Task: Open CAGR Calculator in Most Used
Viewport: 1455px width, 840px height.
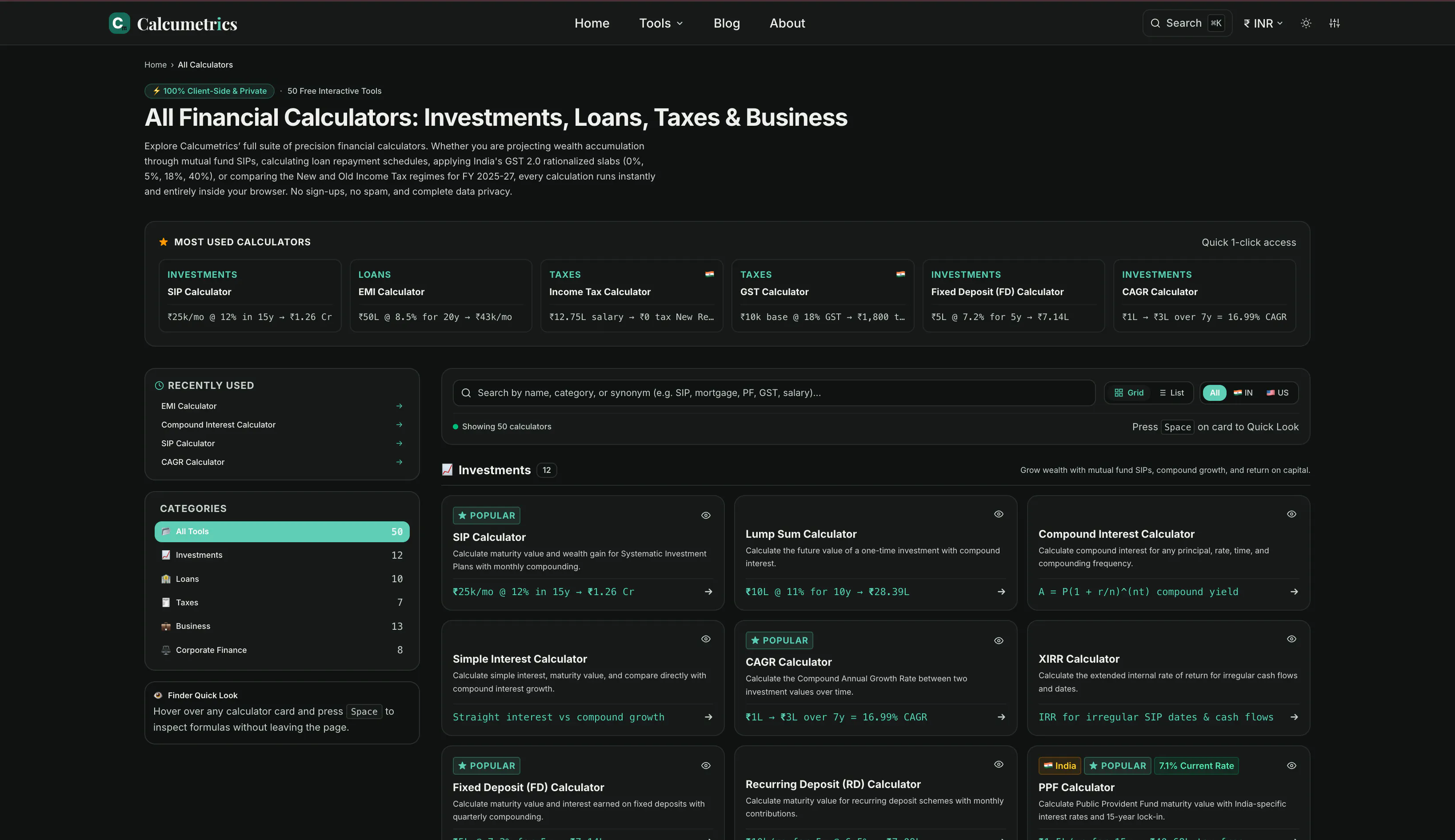Action: pos(1204,296)
